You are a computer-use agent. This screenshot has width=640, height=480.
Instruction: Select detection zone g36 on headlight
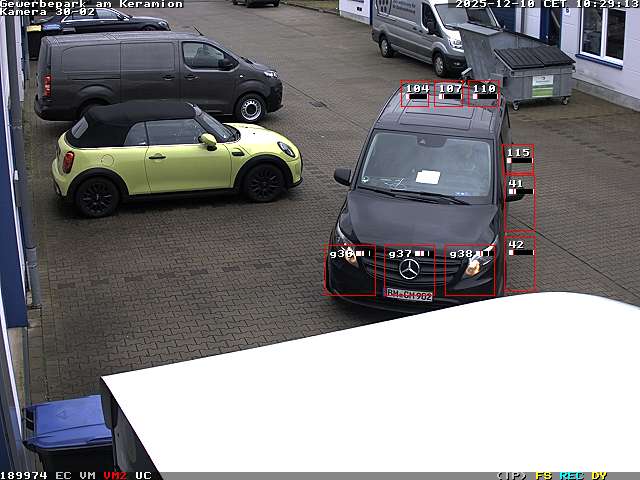[350, 269]
